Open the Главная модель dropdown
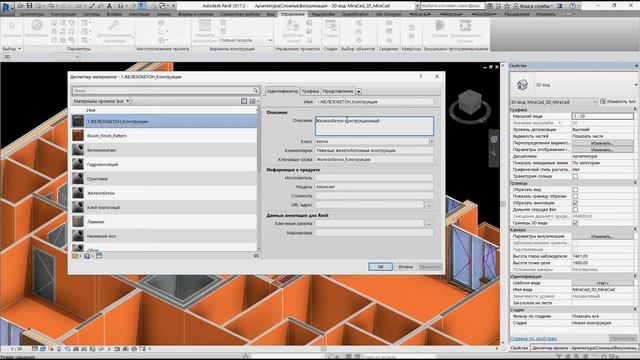This screenshot has height=360, width=640. [246, 40]
